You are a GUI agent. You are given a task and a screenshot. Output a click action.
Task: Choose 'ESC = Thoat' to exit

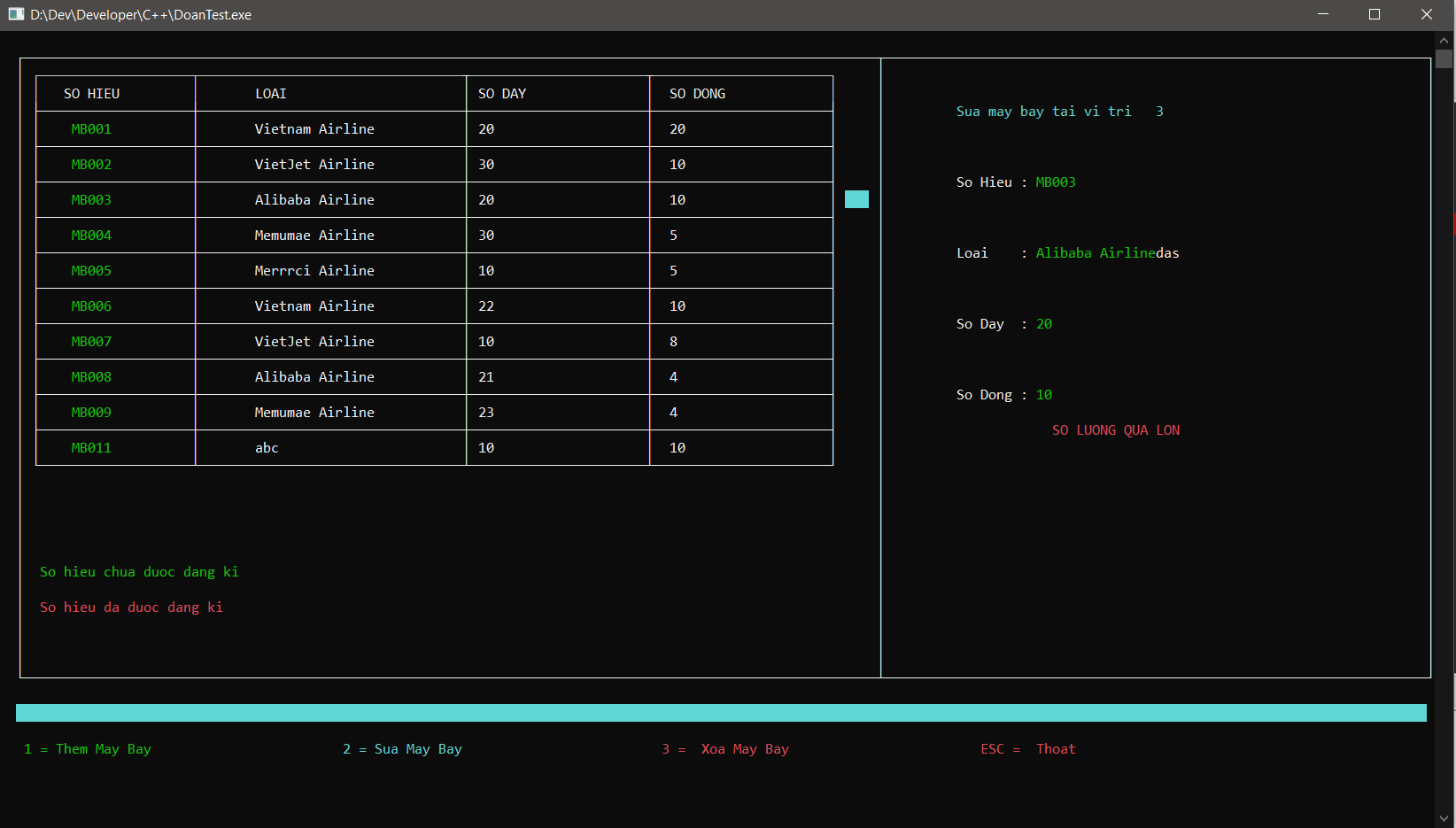point(1027,748)
